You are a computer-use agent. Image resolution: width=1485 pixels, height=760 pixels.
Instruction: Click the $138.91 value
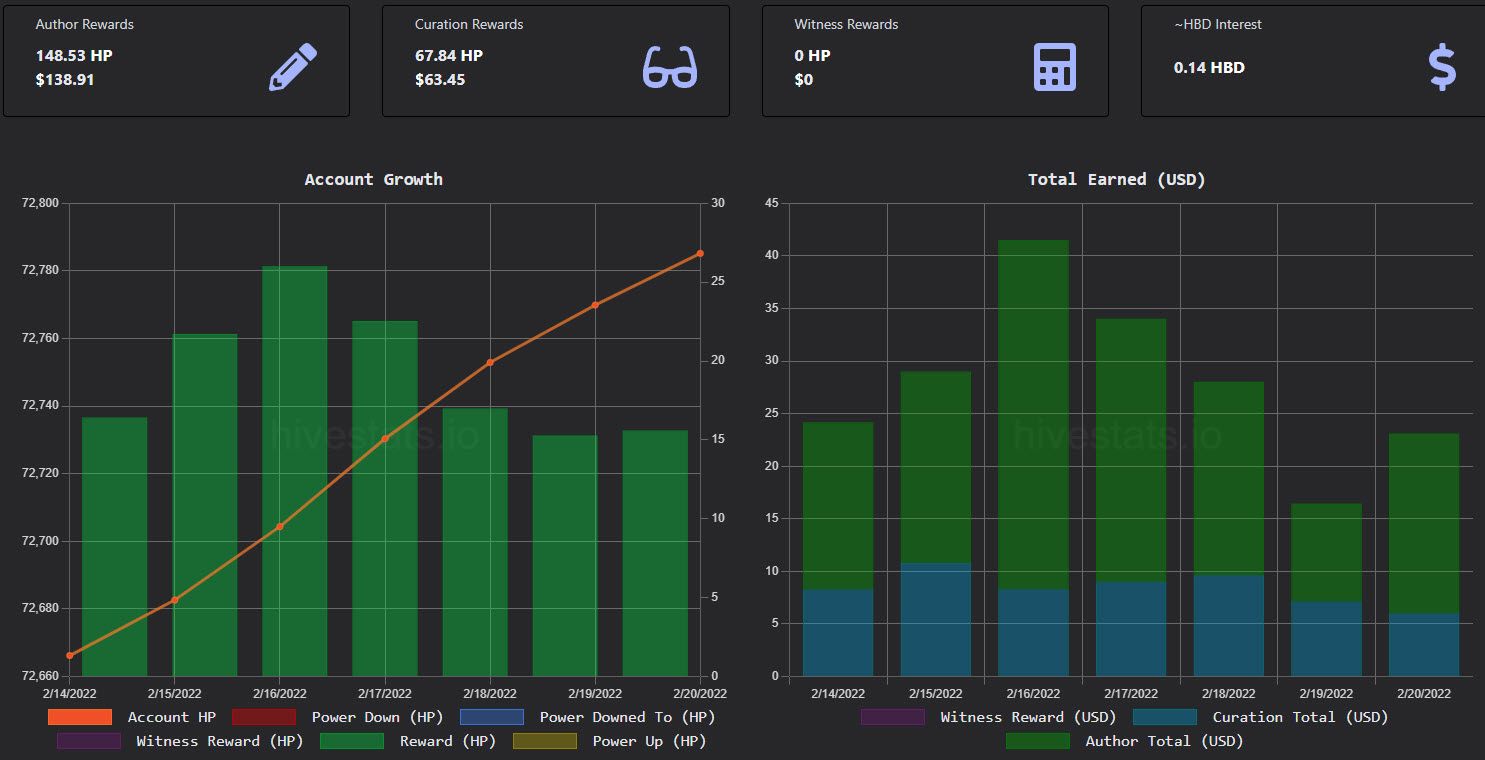65,79
